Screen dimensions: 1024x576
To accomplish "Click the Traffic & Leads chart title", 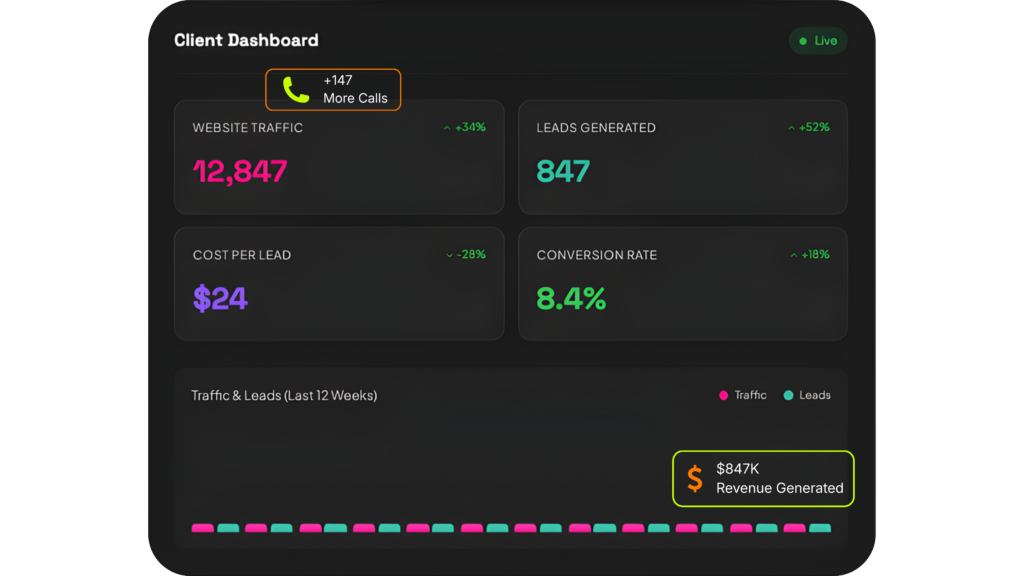I will click(x=284, y=395).
